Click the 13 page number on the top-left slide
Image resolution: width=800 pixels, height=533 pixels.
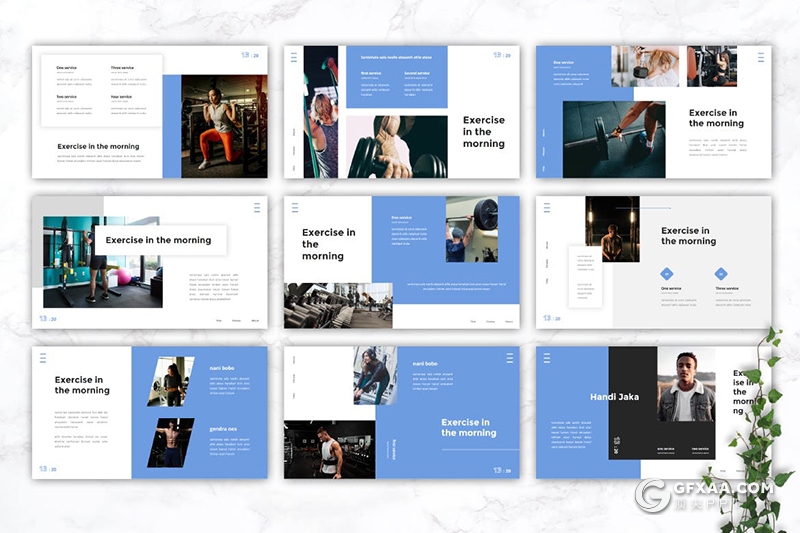(x=245, y=56)
